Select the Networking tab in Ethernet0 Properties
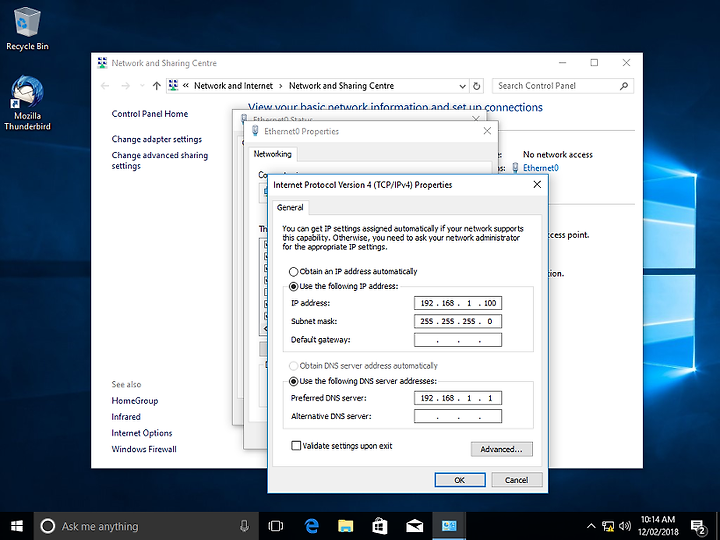720x540 pixels. (x=272, y=154)
